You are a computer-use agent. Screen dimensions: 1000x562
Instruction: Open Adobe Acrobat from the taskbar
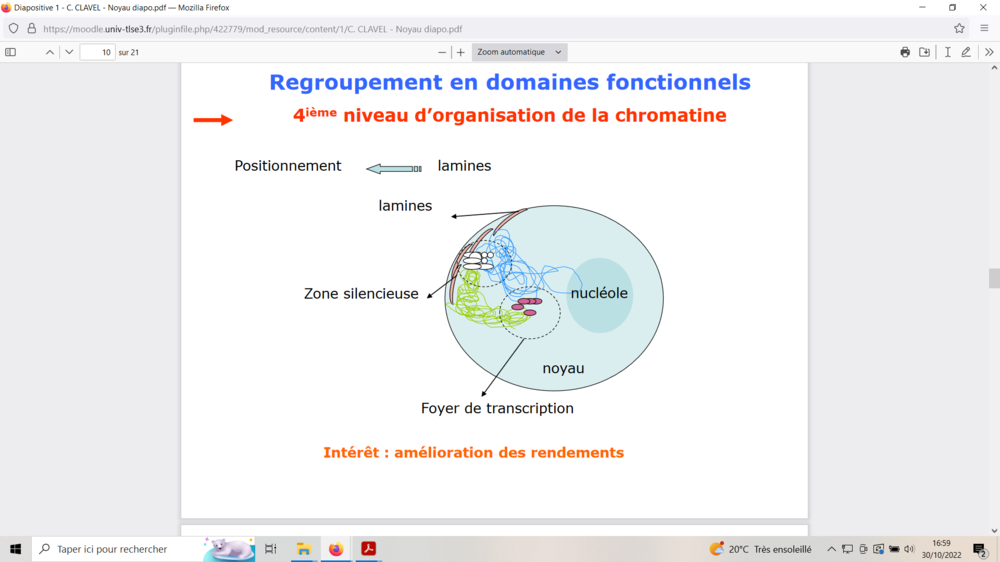click(x=368, y=549)
